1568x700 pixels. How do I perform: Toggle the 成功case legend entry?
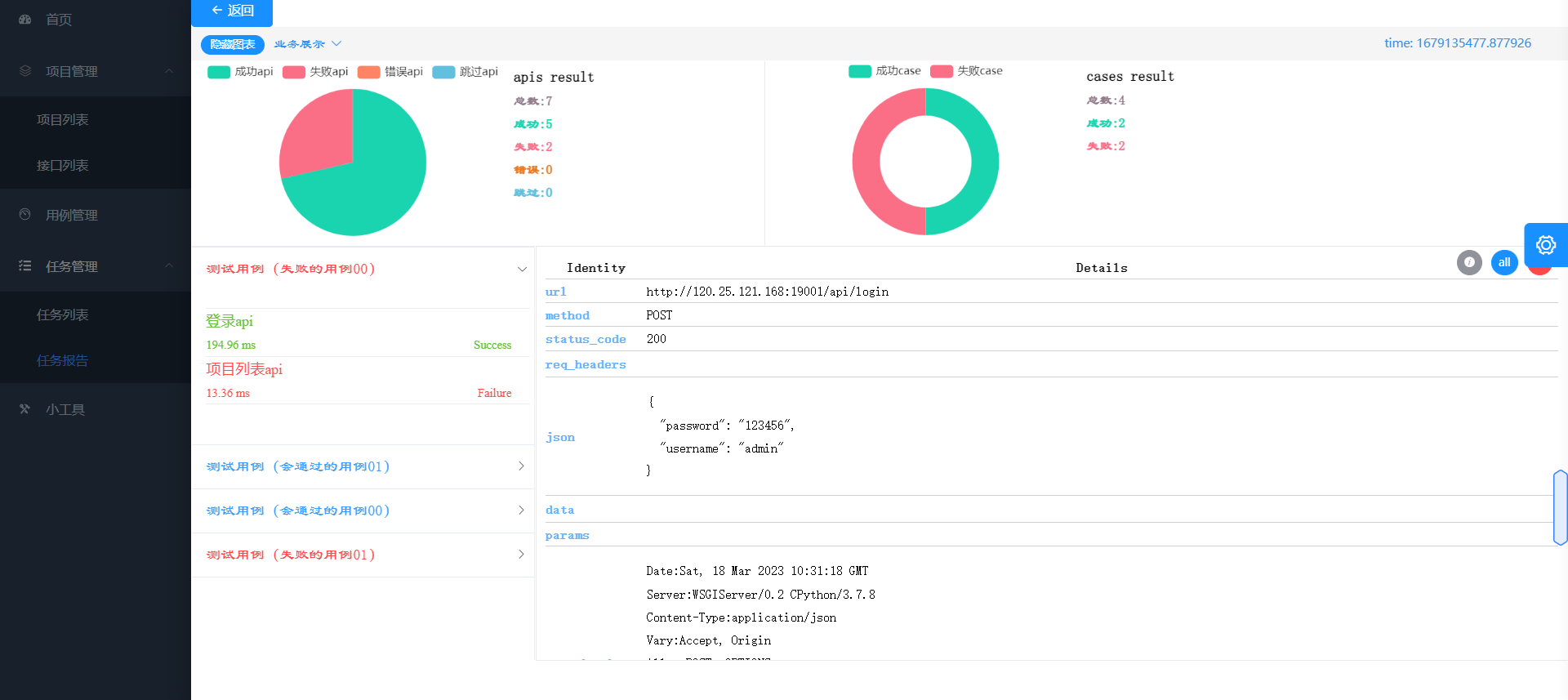click(x=885, y=71)
